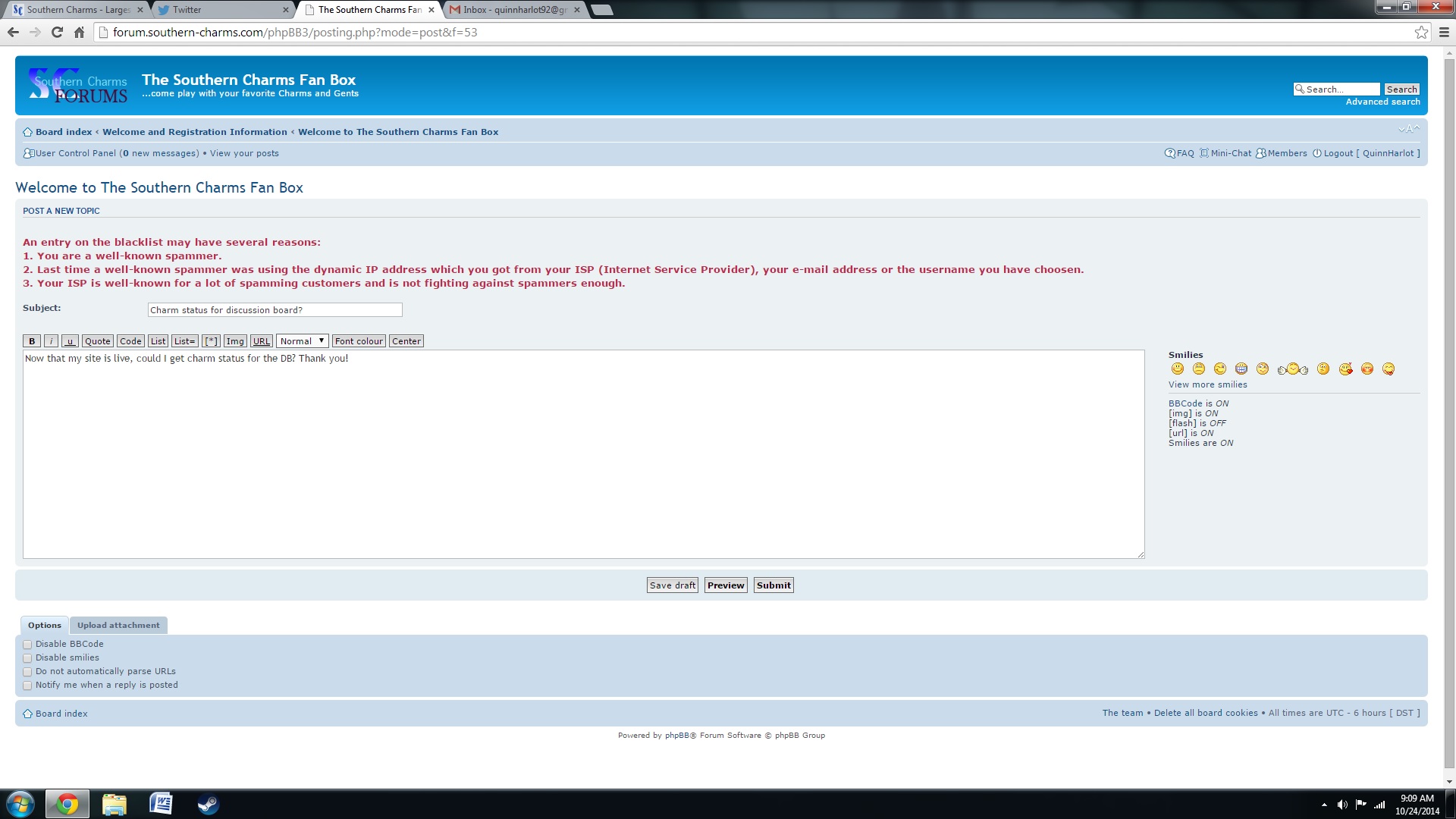Image resolution: width=1456 pixels, height=819 pixels.
Task: Open View more smilies link
Action: point(1207,384)
